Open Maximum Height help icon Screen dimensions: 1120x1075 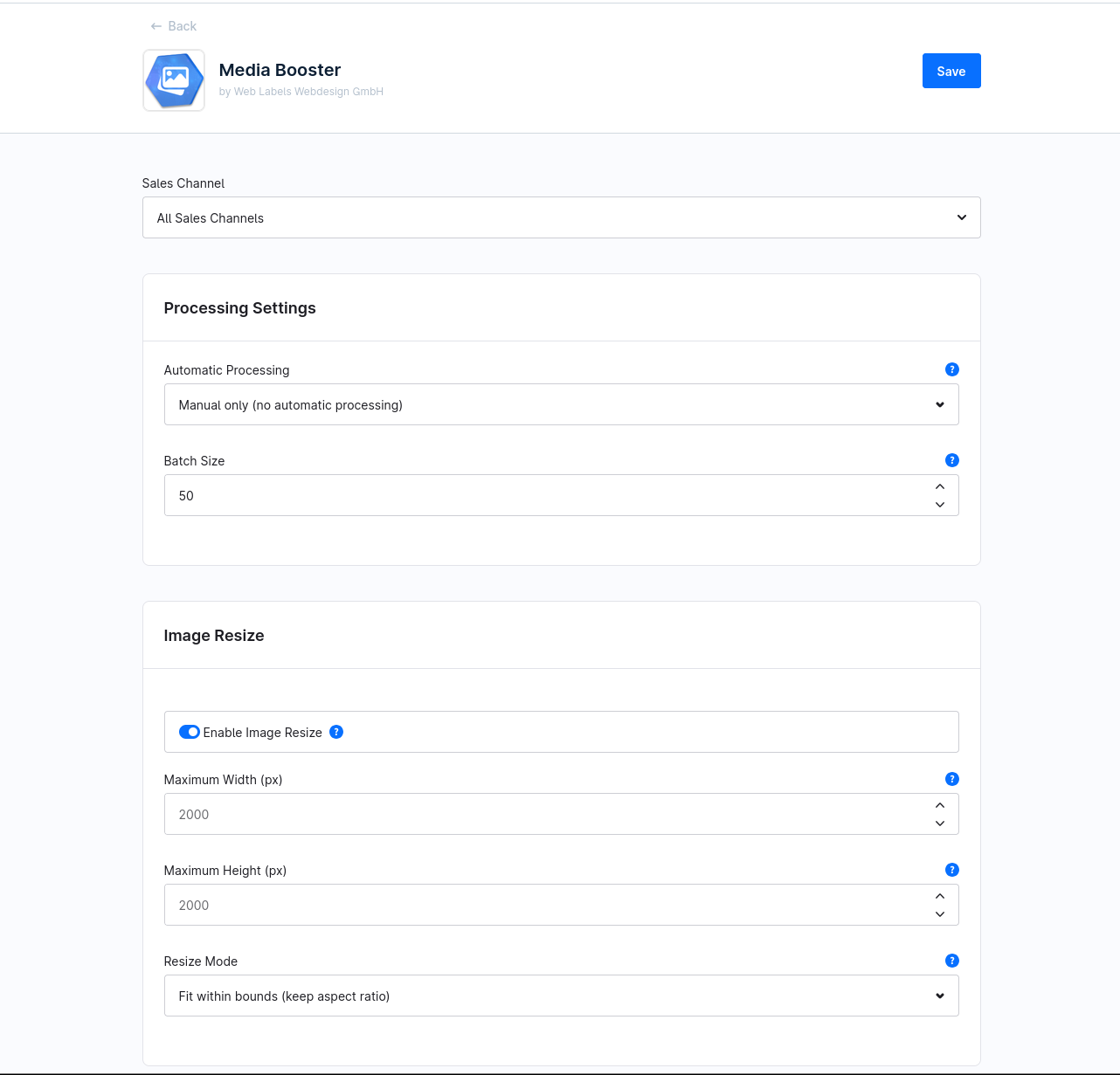tap(952, 870)
